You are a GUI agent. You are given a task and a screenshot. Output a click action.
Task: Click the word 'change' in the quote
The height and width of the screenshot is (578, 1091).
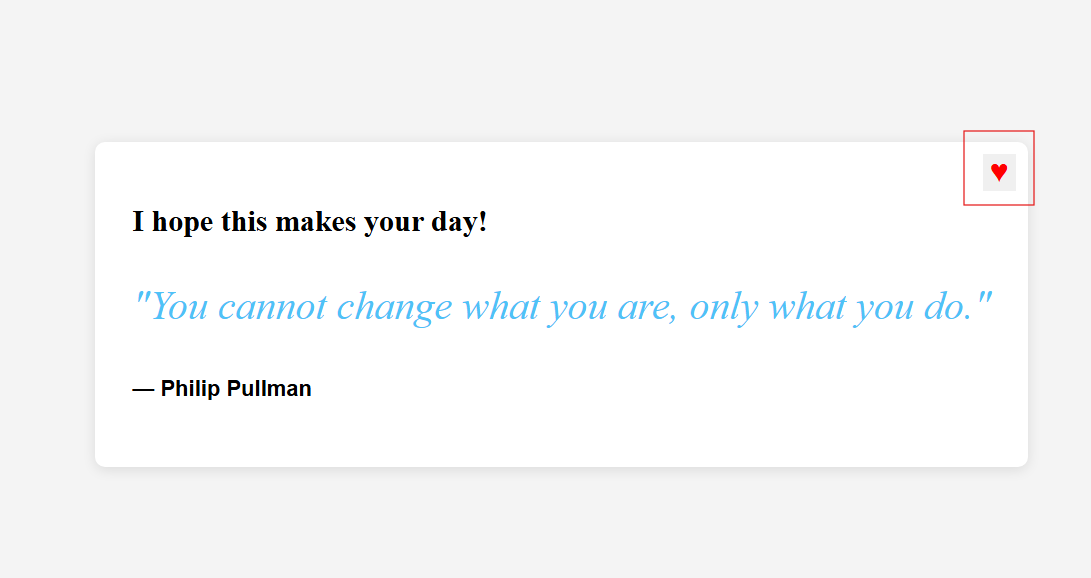click(x=395, y=307)
